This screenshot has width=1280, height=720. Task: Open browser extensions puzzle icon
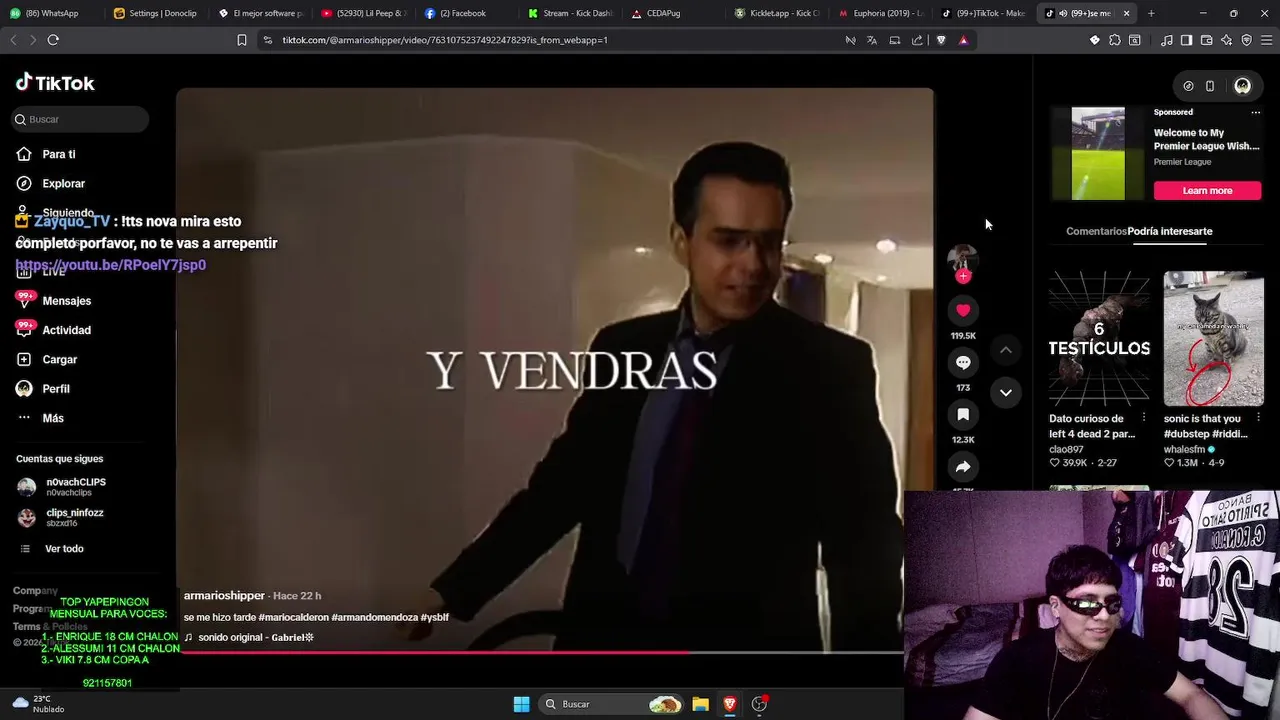(x=1115, y=40)
